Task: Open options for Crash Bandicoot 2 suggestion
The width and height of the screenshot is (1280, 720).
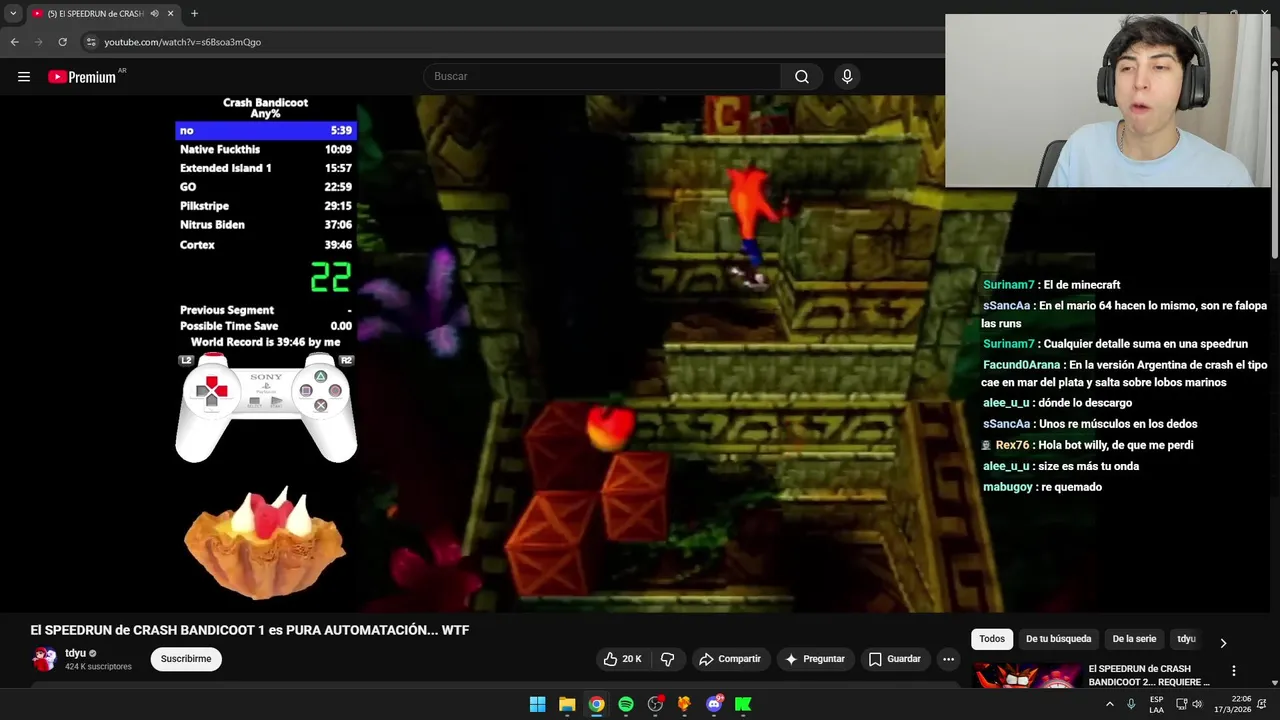Action: click(1233, 671)
